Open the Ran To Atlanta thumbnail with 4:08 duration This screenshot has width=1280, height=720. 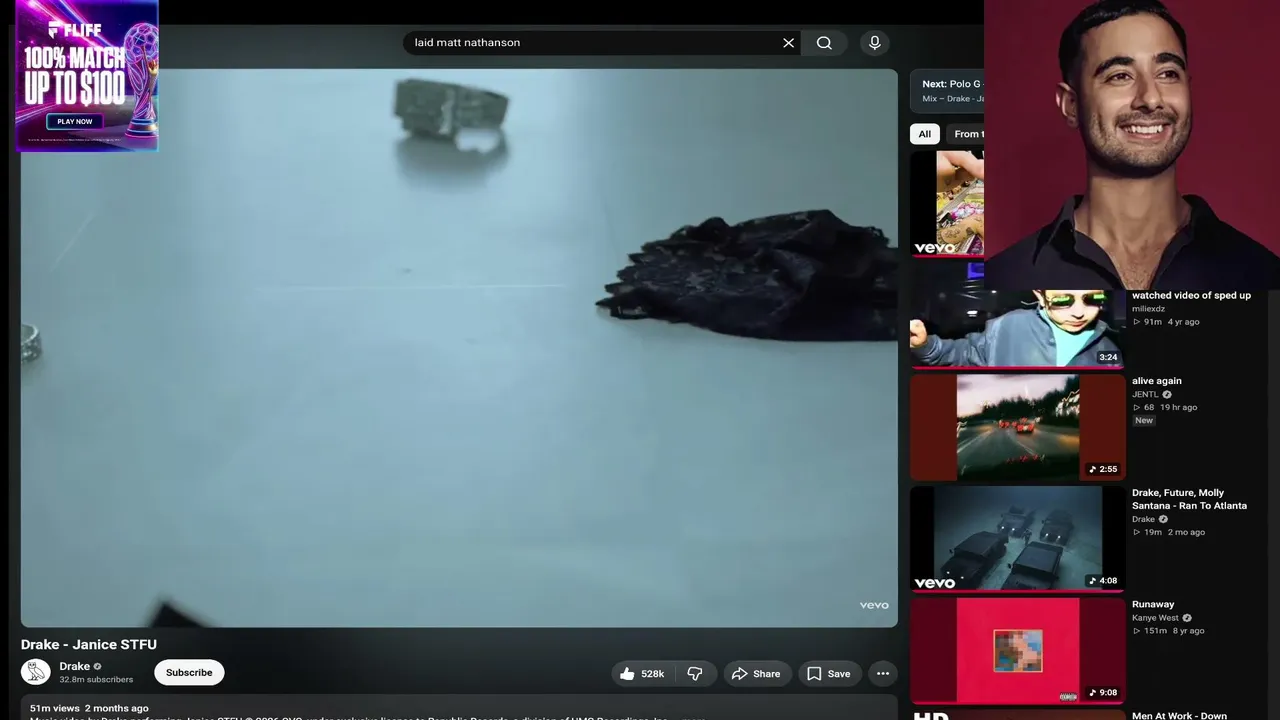[x=1017, y=539]
